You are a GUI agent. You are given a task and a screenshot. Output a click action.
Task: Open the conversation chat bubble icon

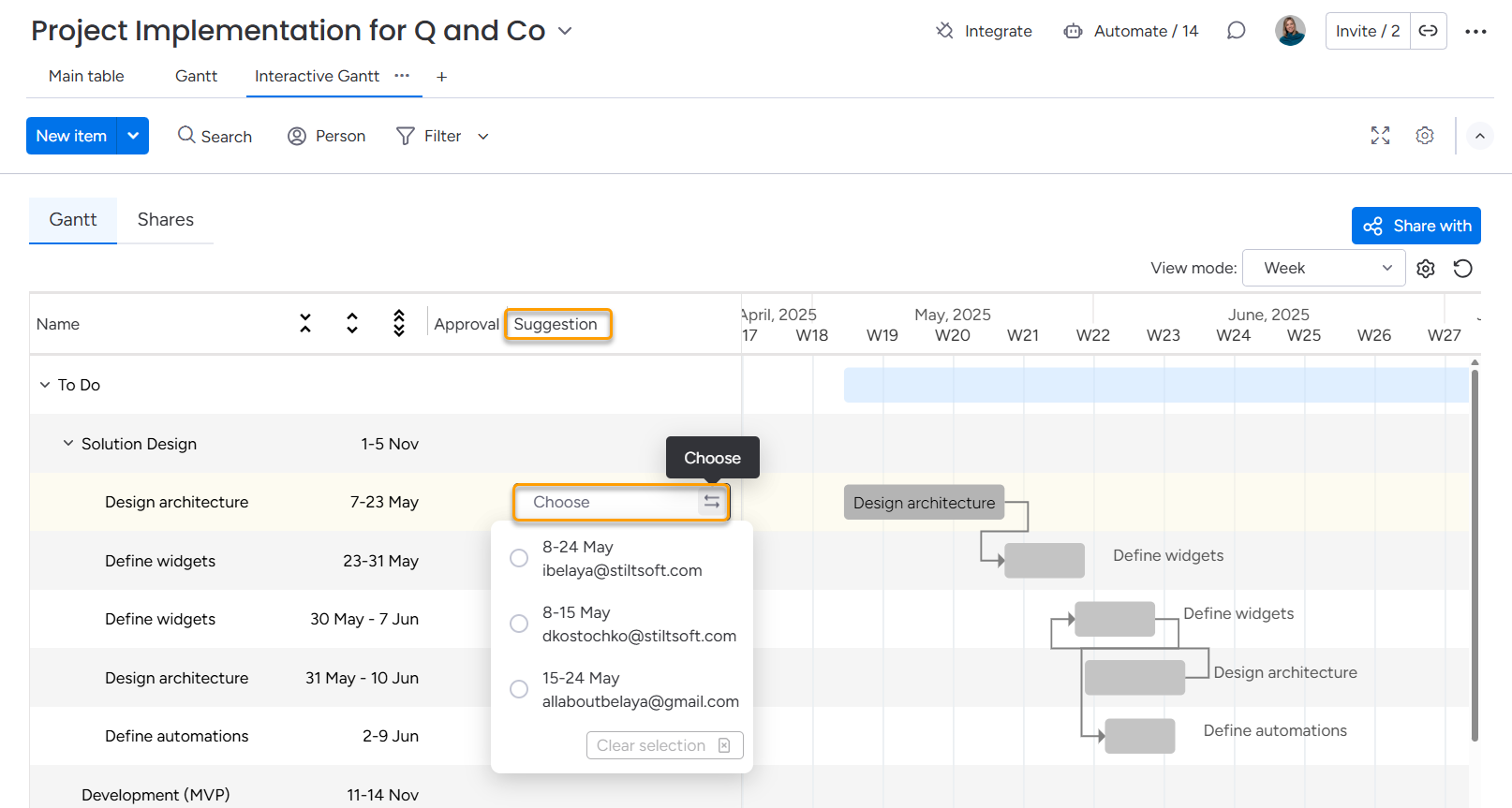[1236, 31]
